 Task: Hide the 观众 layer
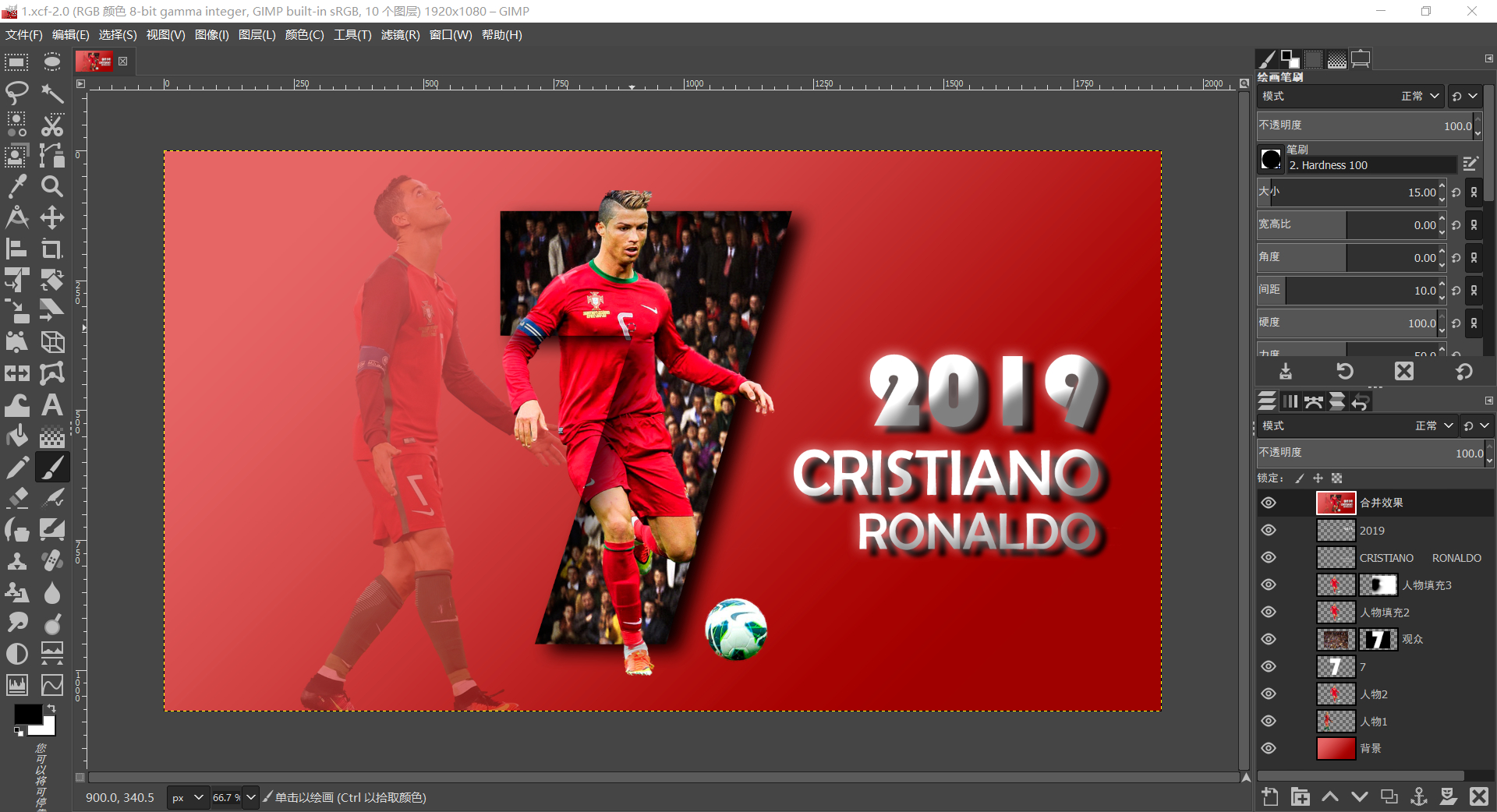pyautogui.click(x=1269, y=639)
